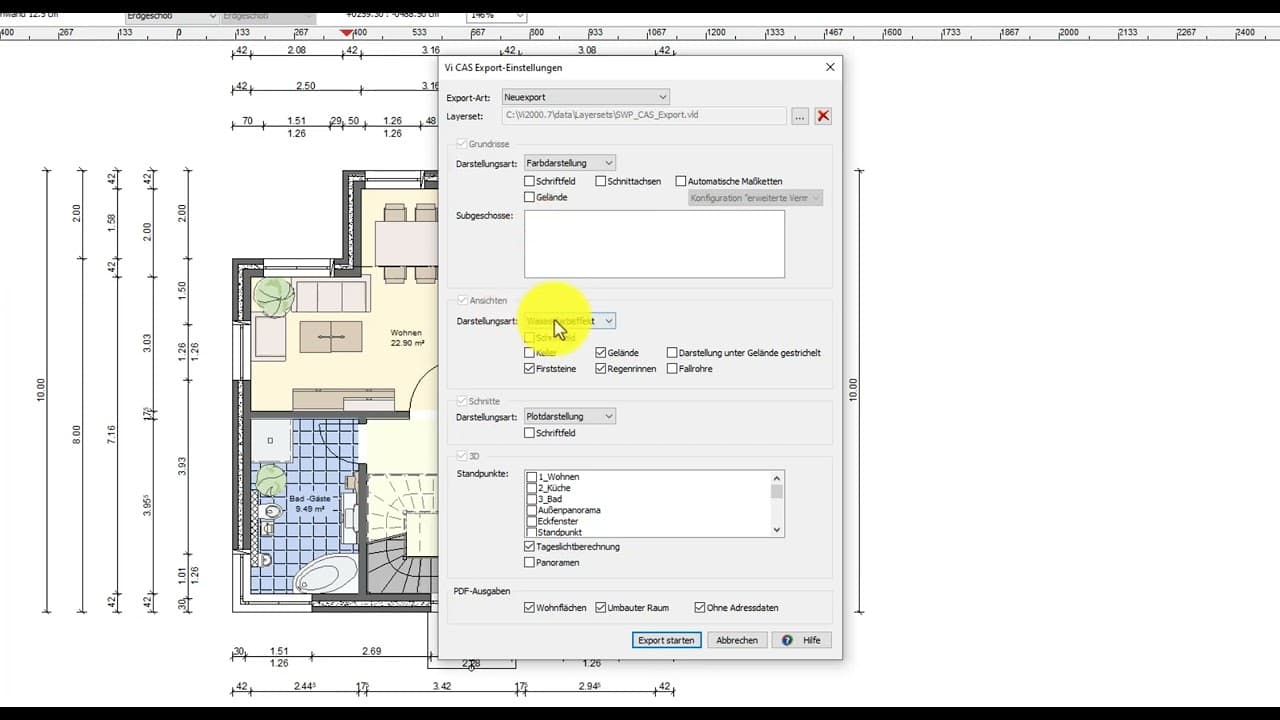Enable the Panoramen checkbox

point(530,562)
